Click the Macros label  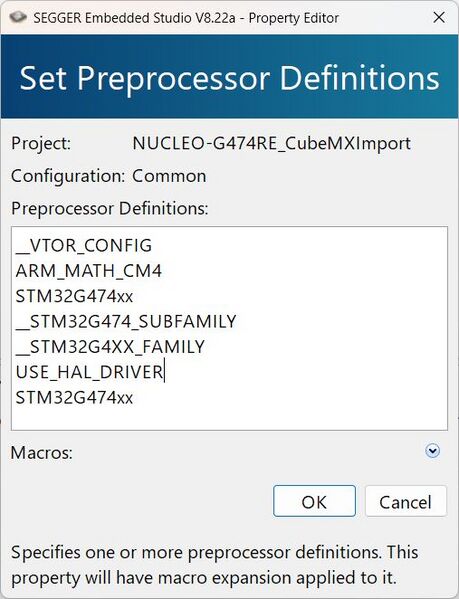(x=42, y=453)
